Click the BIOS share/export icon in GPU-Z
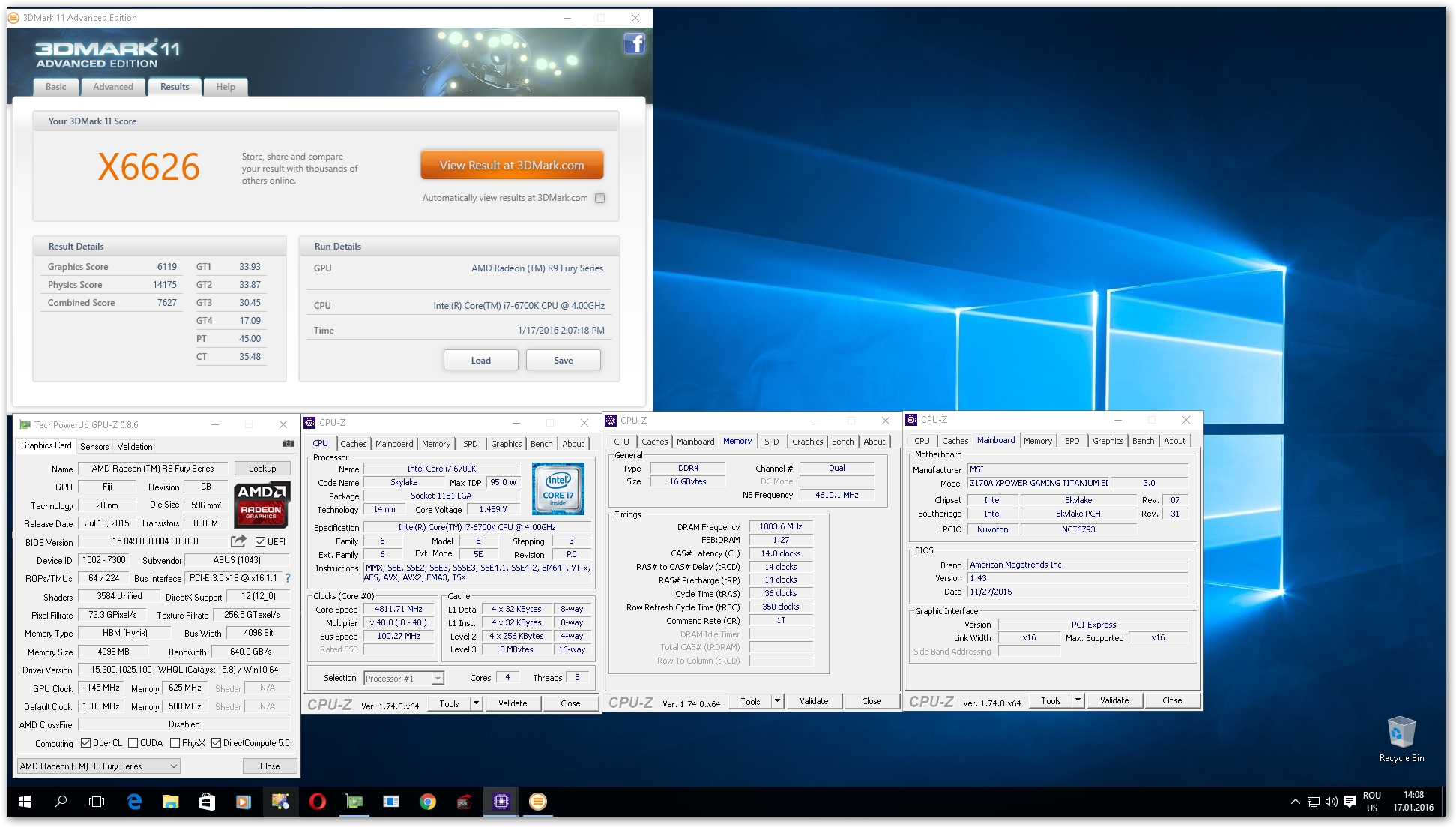The height and width of the screenshot is (827, 1456). [238, 541]
